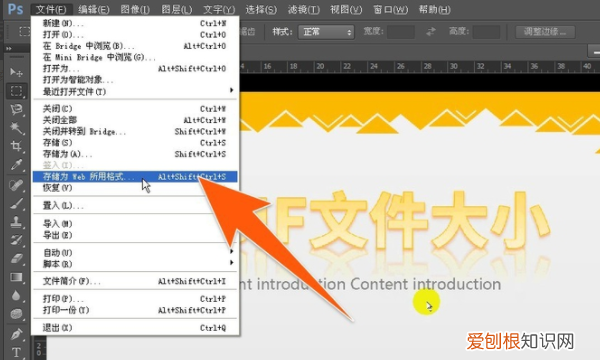Select the Gradient tool
This screenshot has height=360, width=600.
pos(16,277)
